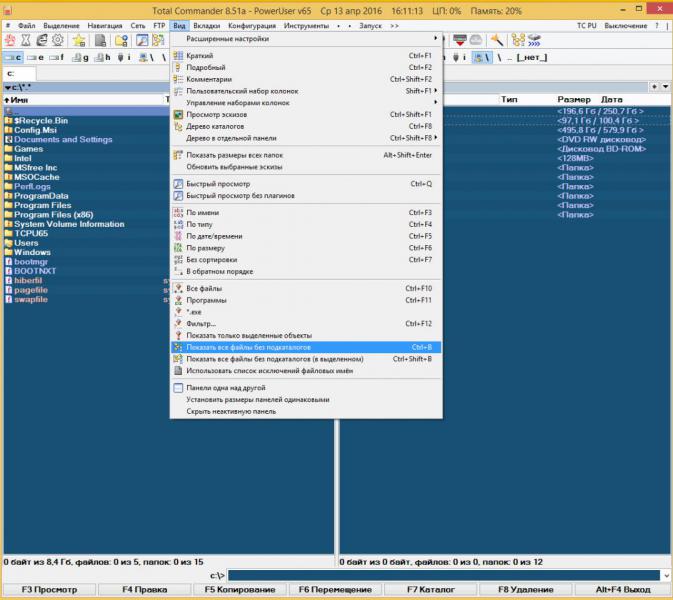Expand Пользовательский набор колонок submenu
The width and height of the screenshot is (673, 600).
tap(306, 91)
